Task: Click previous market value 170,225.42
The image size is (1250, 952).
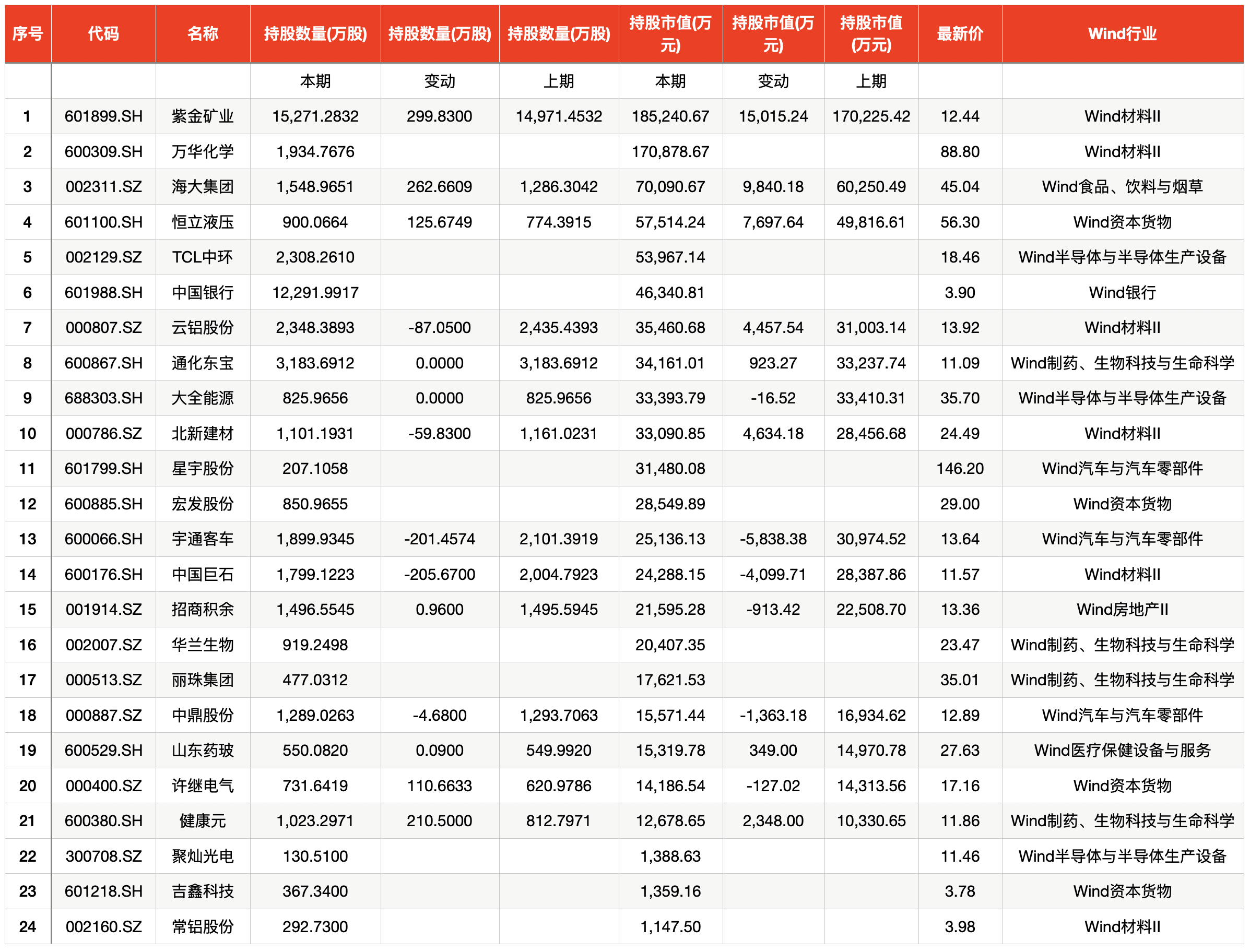Action: (872, 117)
